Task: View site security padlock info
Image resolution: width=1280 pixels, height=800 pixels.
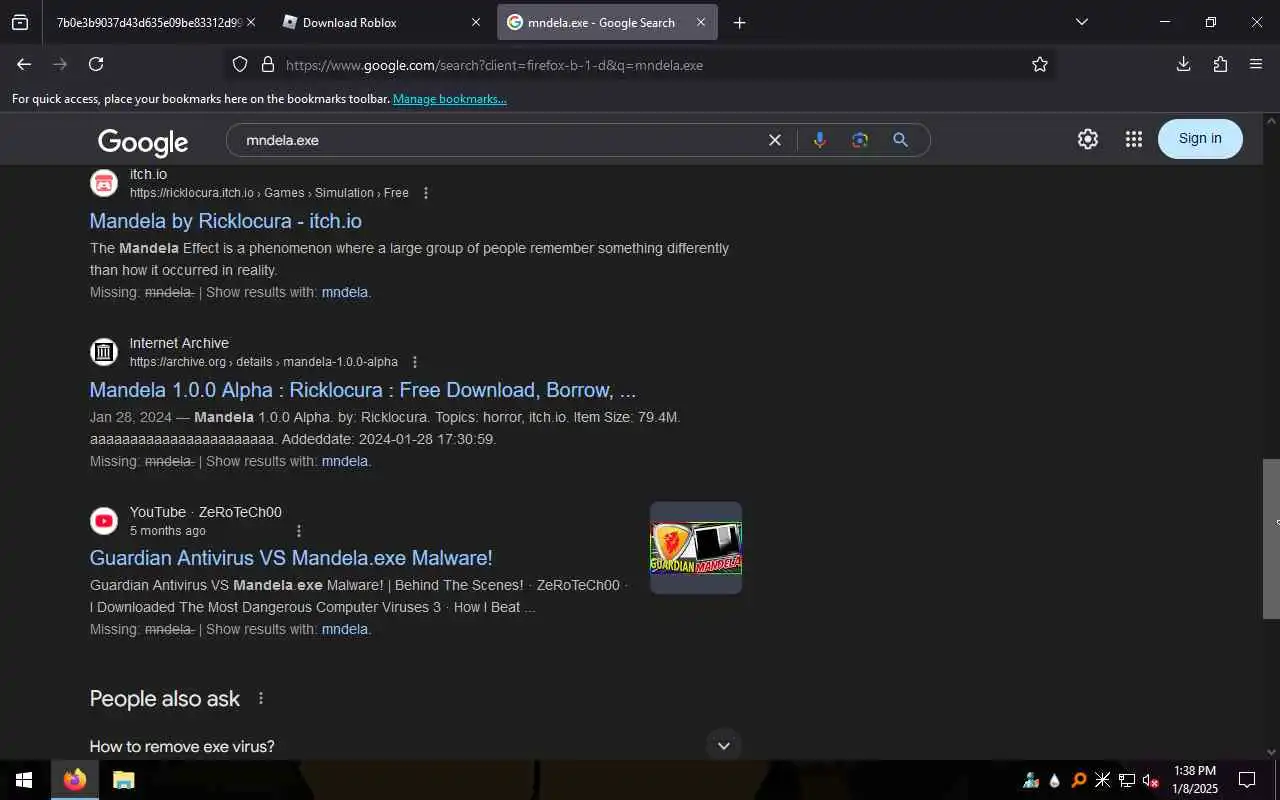Action: (267, 65)
